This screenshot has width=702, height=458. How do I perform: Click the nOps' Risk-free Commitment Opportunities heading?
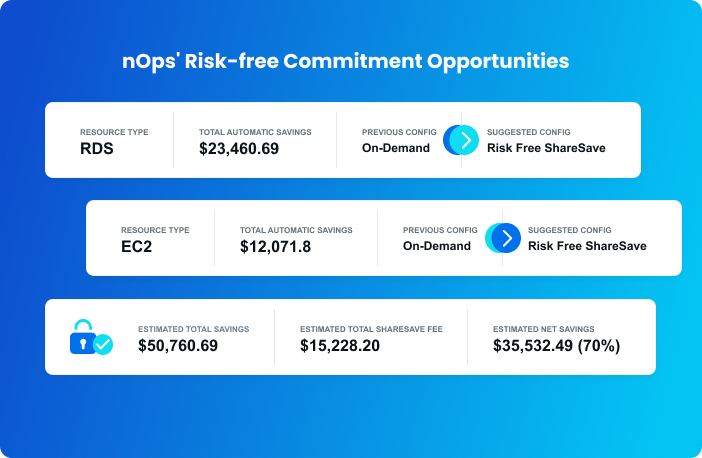[x=346, y=61]
